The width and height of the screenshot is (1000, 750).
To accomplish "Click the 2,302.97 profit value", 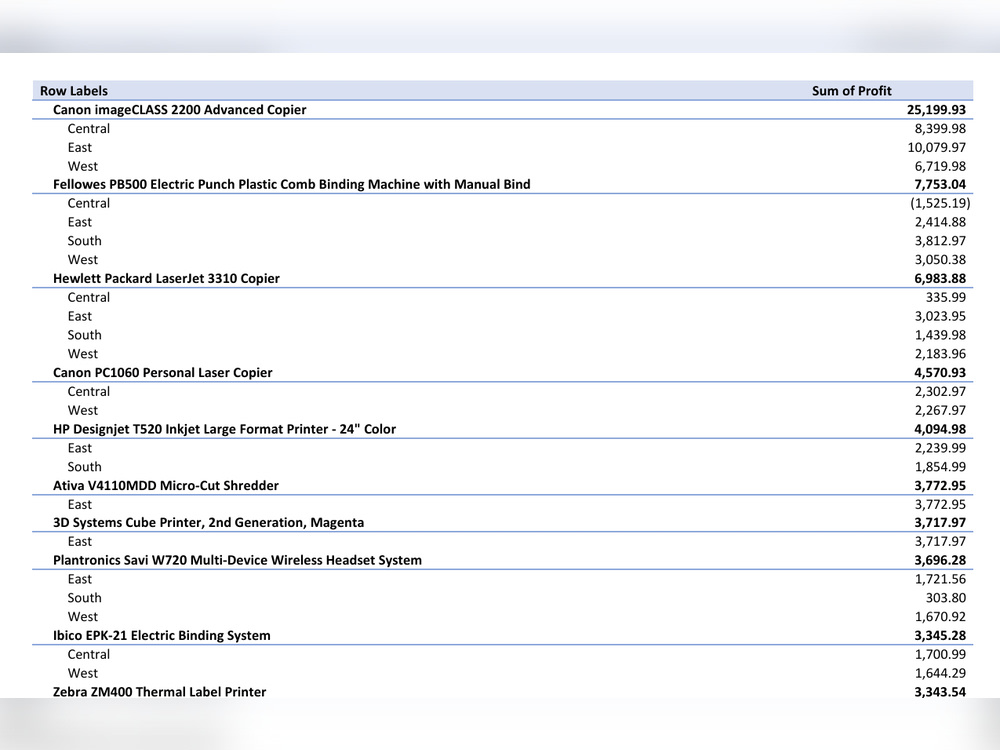I will tap(940, 392).
